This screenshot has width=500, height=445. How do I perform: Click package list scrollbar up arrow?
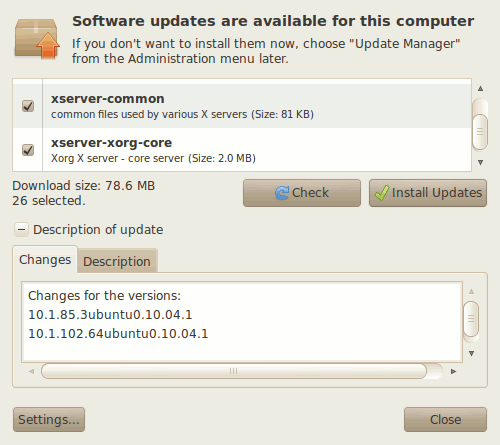[480, 88]
